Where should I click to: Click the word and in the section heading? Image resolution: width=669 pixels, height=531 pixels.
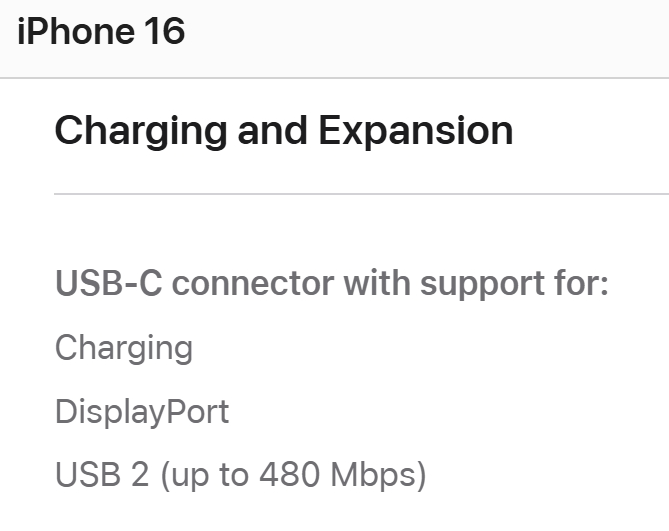click(272, 131)
